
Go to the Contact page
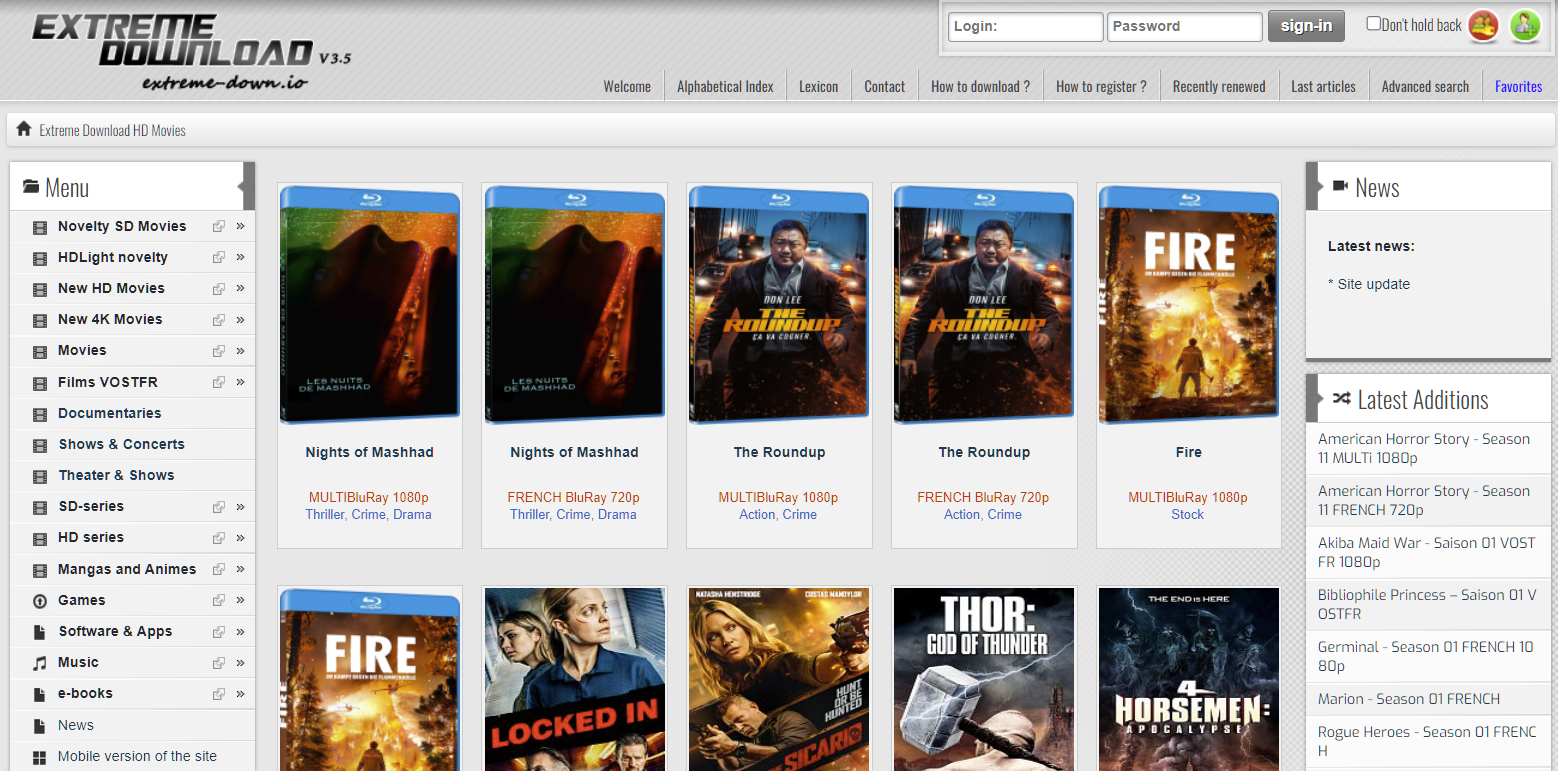click(x=884, y=86)
